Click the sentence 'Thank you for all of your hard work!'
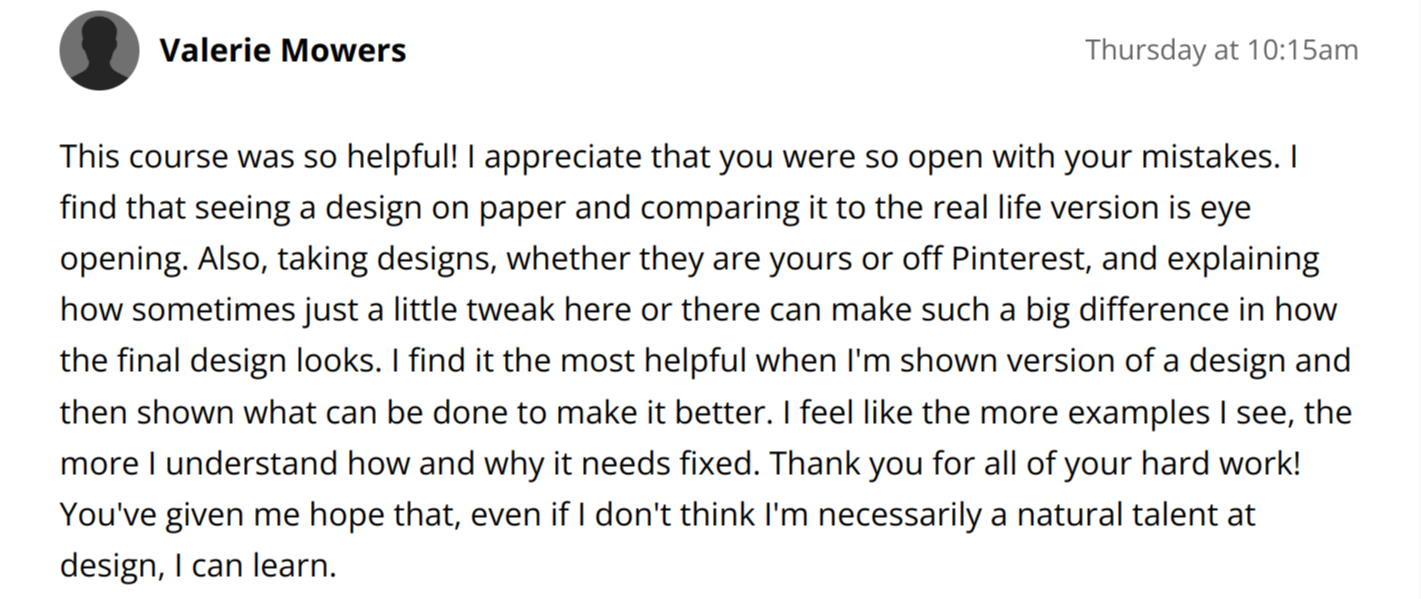The width and height of the screenshot is (1421, 599). pyautogui.click(x=1036, y=464)
